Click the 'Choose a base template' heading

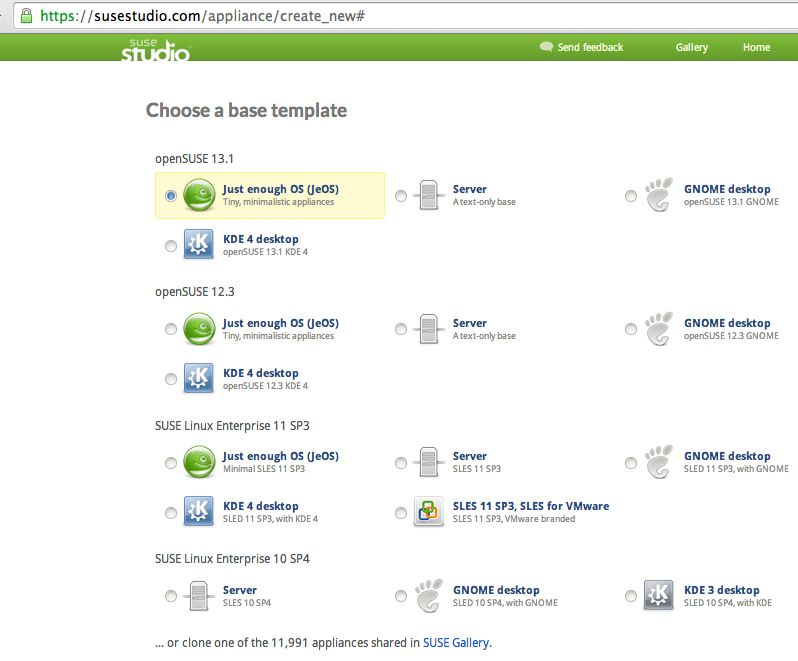pos(246,110)
